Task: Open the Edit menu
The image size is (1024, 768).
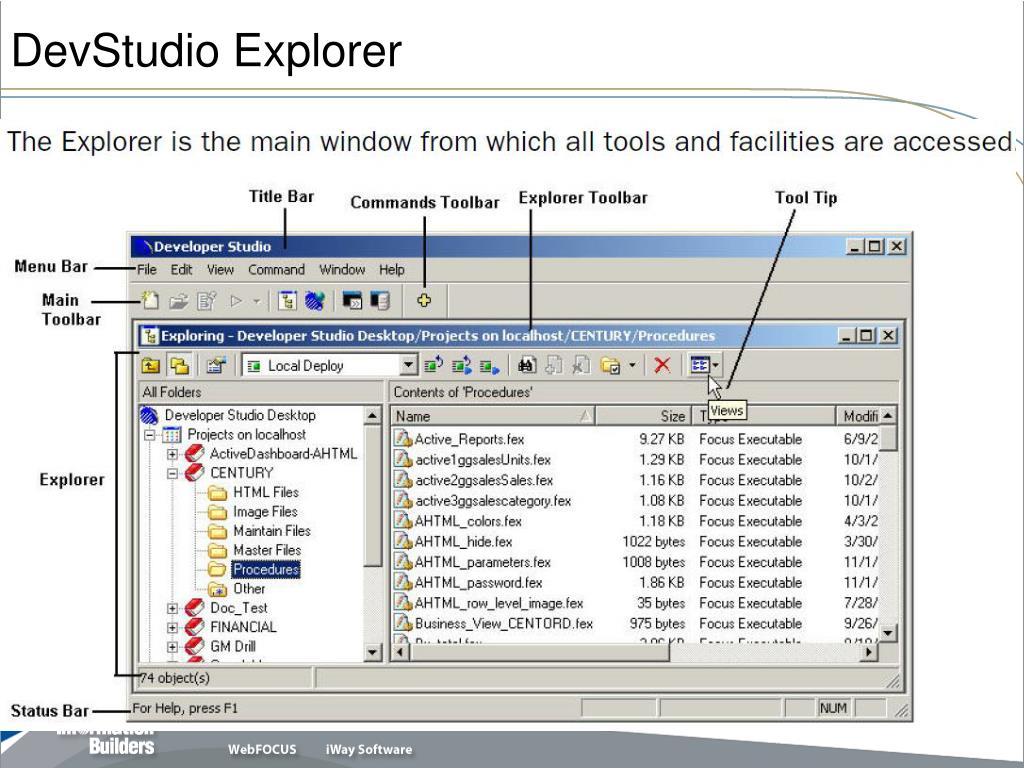Action: tap(181, 269)
